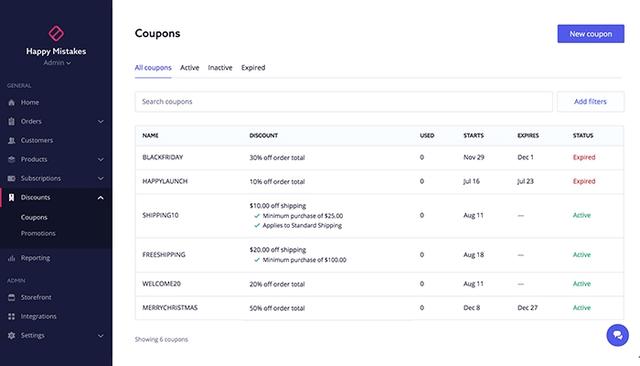The height and width of the screenshot is (366, 640).
Task: Click the Home house icon in sidebar
Action: 11,102
